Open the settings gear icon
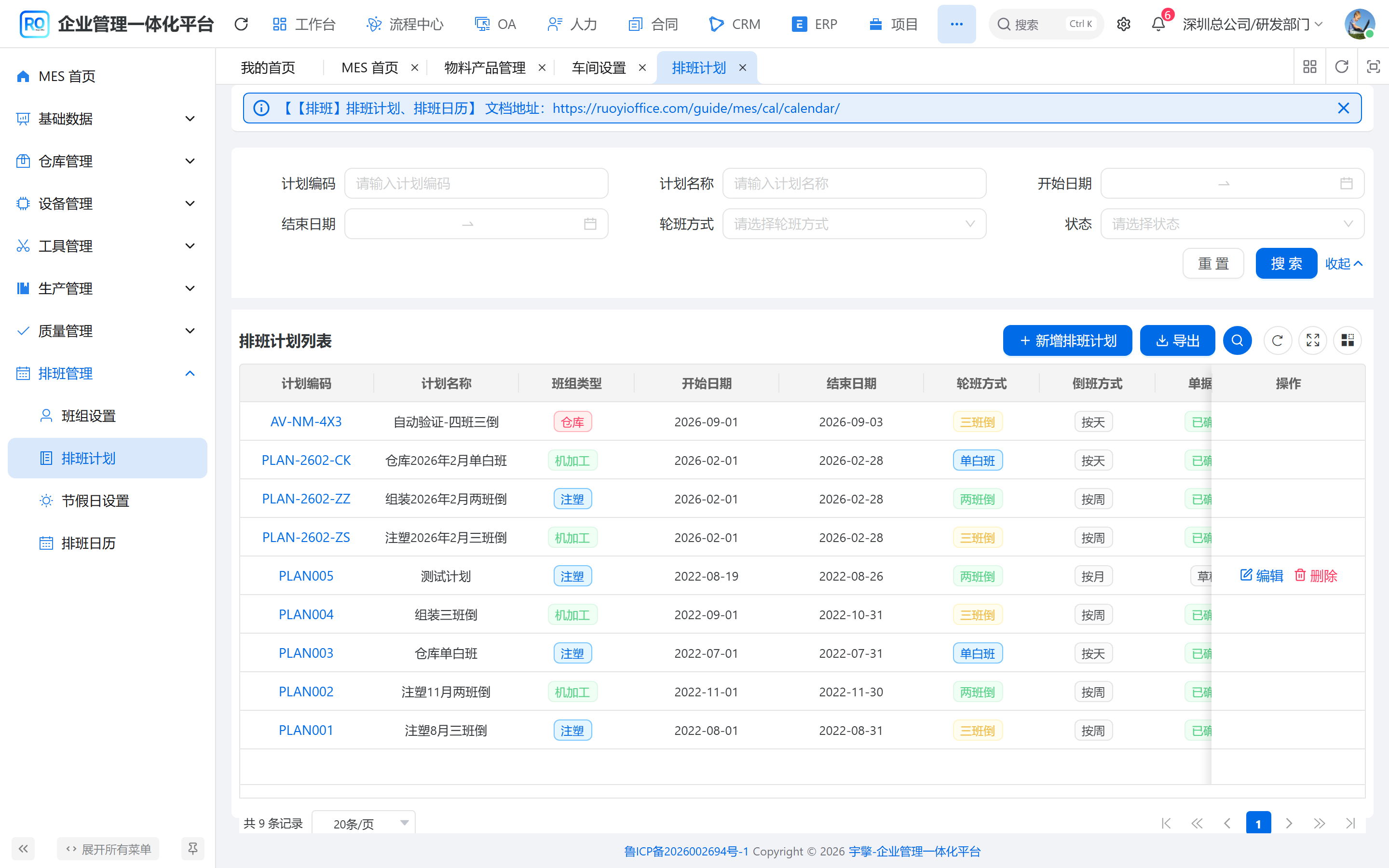Viewport: 1389px width, 868px height. click(1123, 24)
